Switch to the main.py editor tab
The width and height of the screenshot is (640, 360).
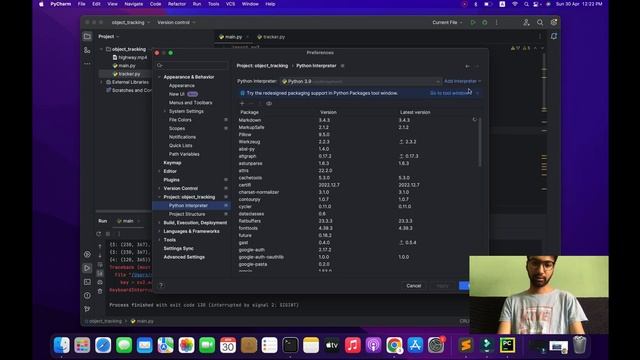click(233, 37)
